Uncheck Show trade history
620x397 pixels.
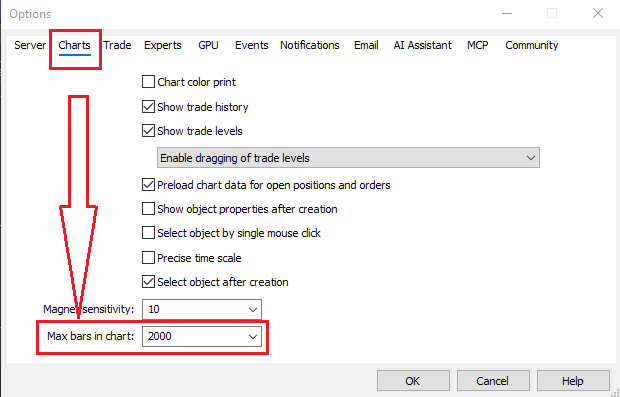[148, 107]
